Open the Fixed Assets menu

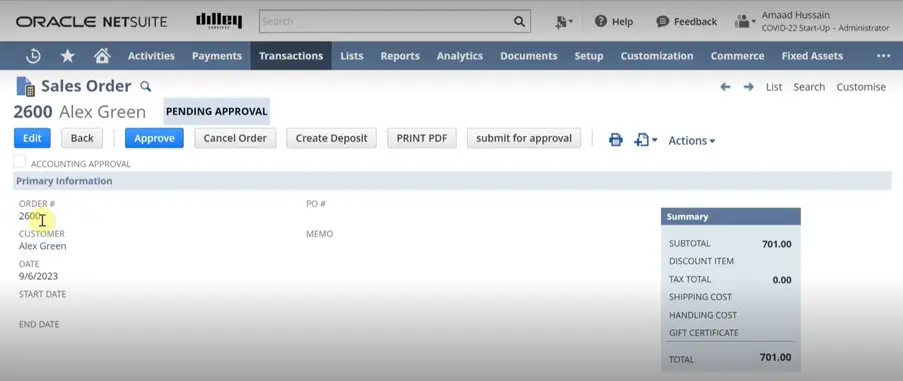point(812,56)
